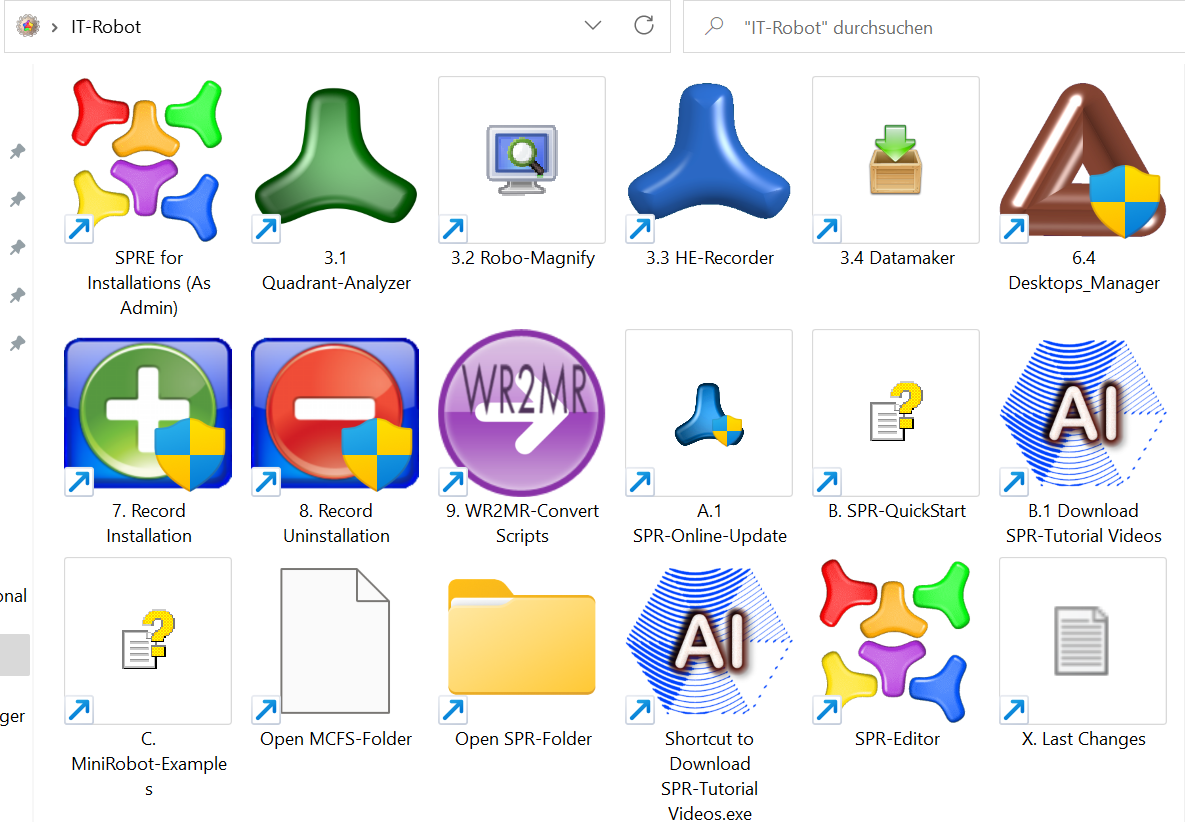
Task: Click B.1 Download SPR-Tutorial Videos icon
Action: (x=1082, y=414)
